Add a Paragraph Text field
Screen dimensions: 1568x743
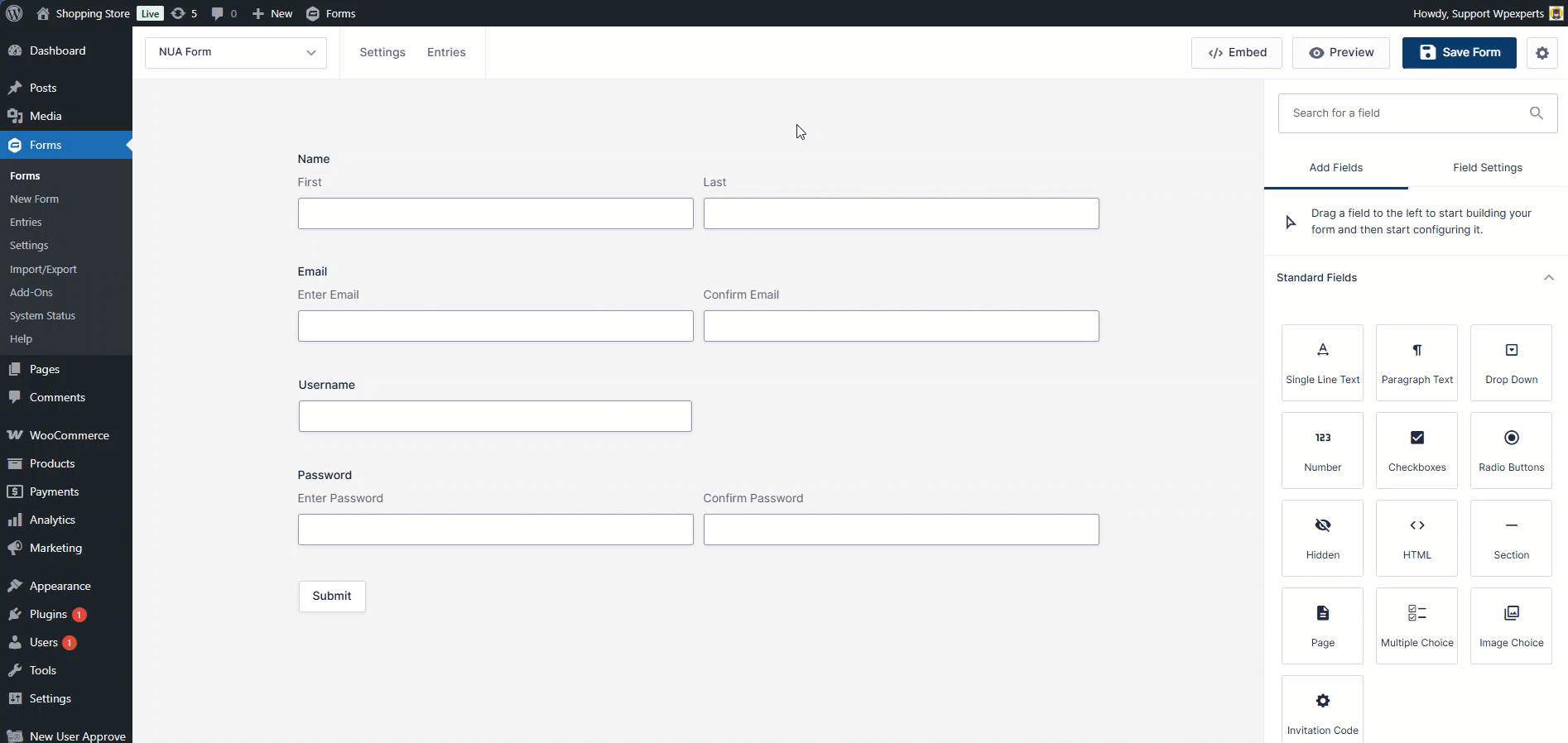pos(1416,362)
